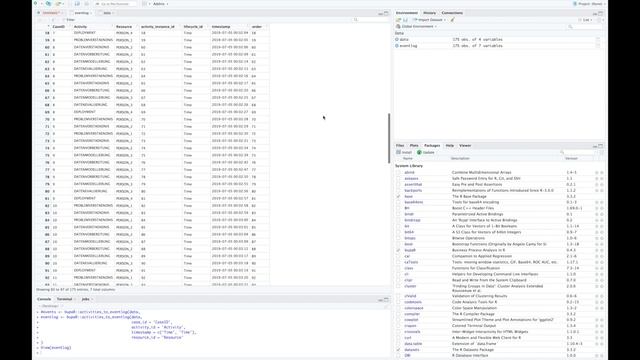Switch to the Files tab
This screenshot has width=640, height=360.
(400, 145)
